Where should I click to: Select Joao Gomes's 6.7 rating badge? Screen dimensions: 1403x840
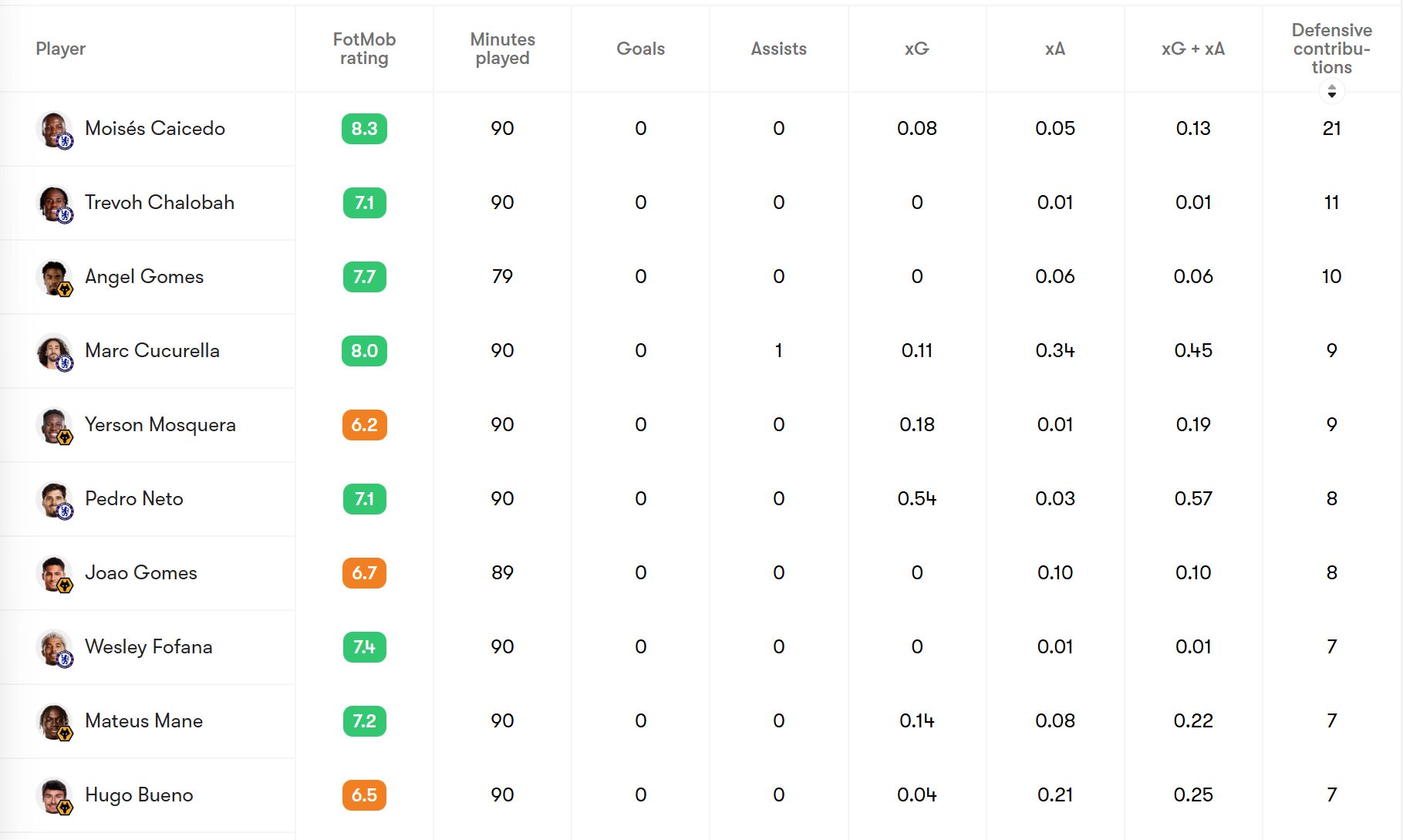click(x=363, y=573)
